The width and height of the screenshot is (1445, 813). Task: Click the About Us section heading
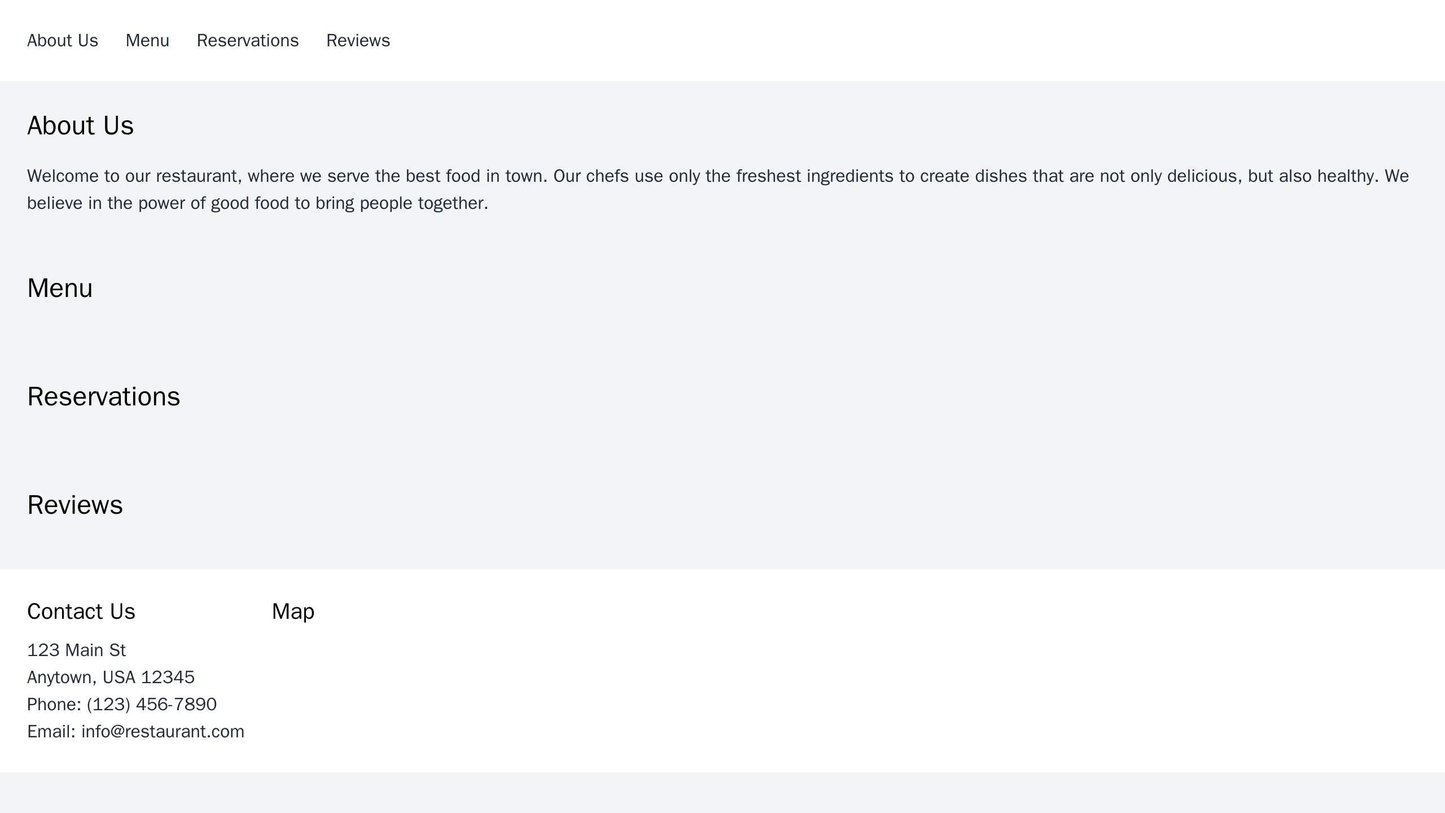point(80,126)
